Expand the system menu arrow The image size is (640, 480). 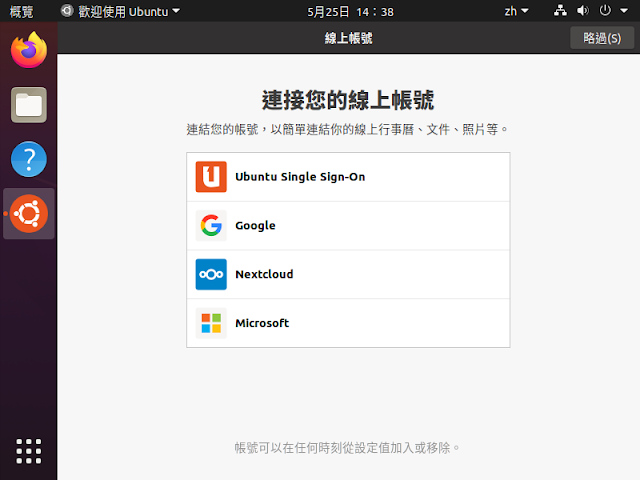coord(624,11)
